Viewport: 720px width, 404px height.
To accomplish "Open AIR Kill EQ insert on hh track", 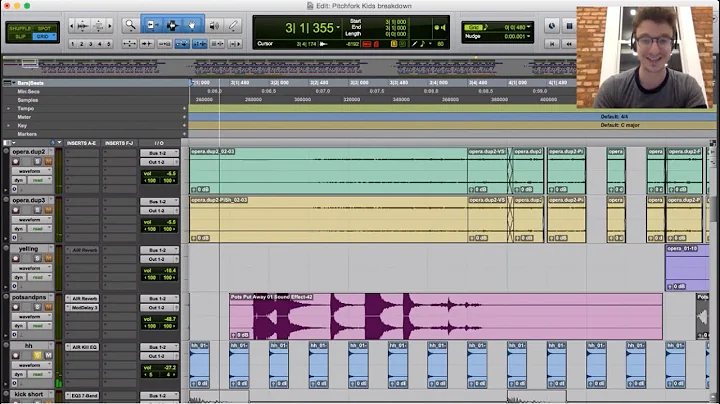I will pos(85,347).
